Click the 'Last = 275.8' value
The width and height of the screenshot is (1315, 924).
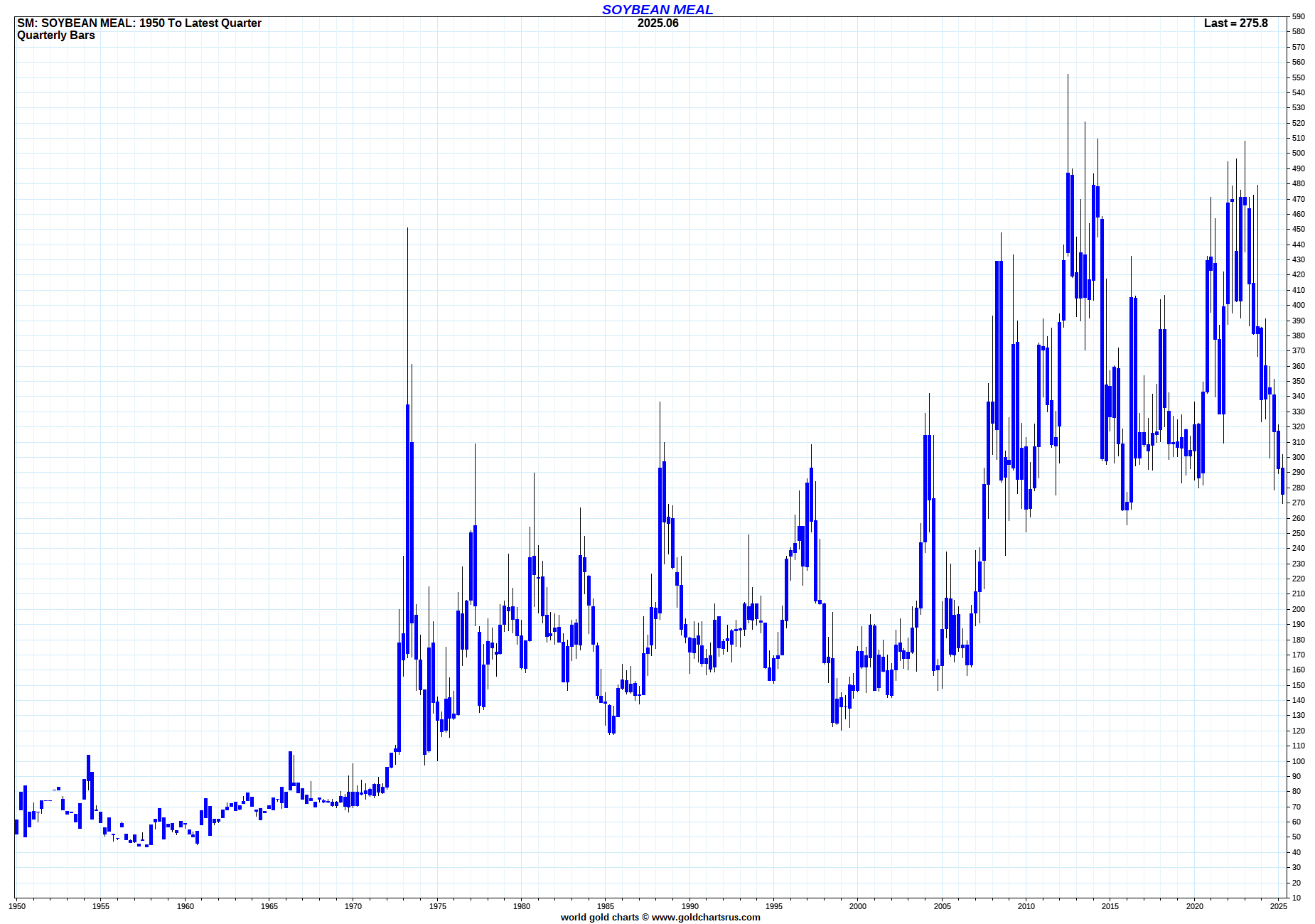(1236, 23)
